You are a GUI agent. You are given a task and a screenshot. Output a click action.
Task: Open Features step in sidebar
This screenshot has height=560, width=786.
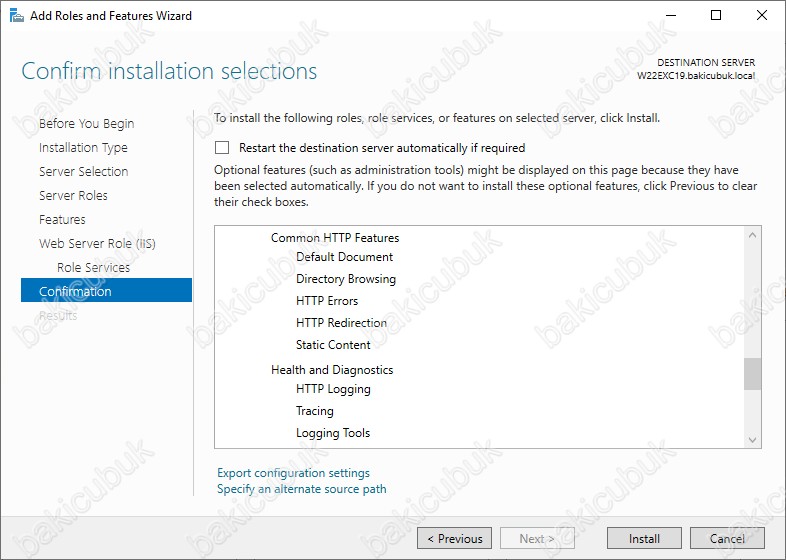point(62,220)
